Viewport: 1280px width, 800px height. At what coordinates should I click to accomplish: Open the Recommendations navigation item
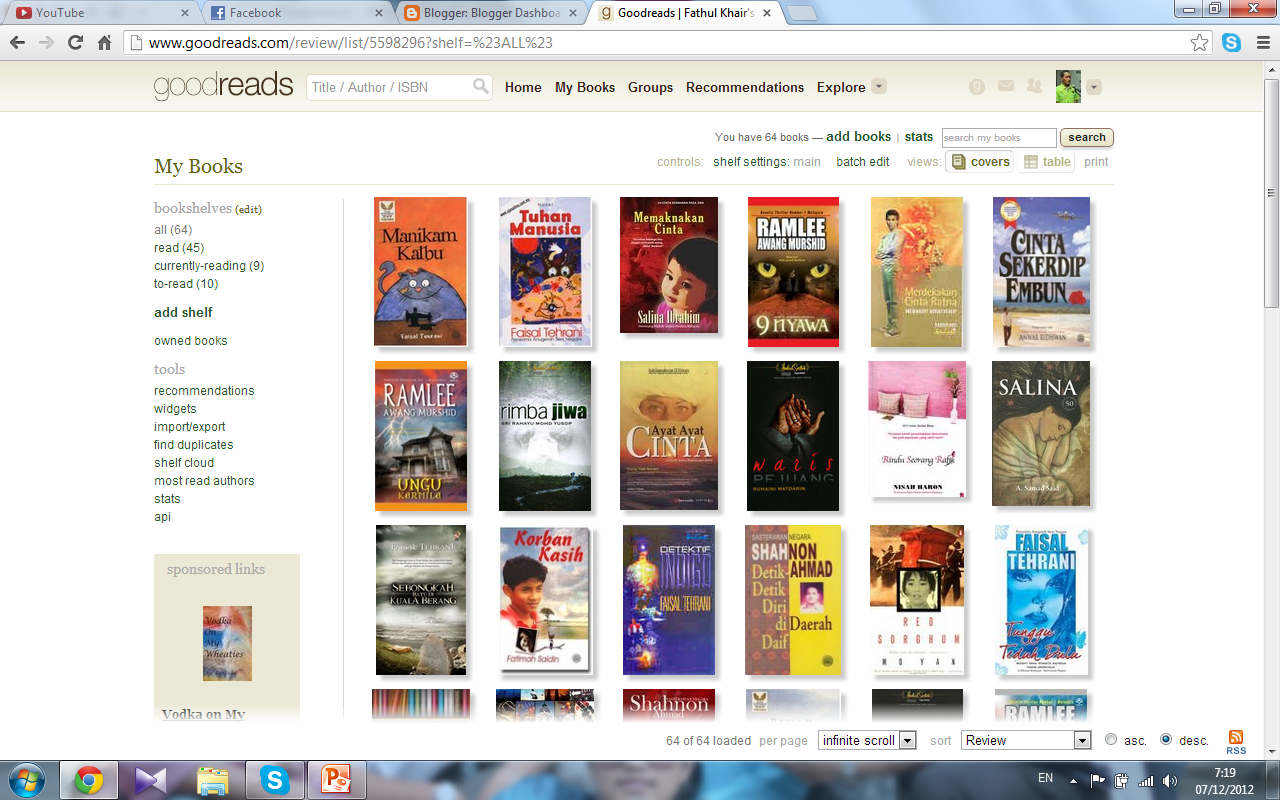click(745, 87)
